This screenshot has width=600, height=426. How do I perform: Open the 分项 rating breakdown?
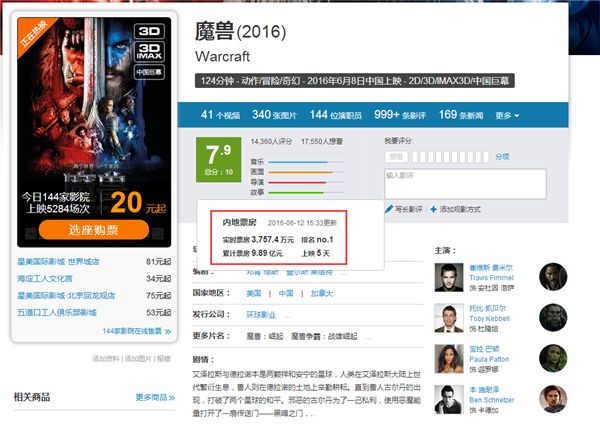502,157
